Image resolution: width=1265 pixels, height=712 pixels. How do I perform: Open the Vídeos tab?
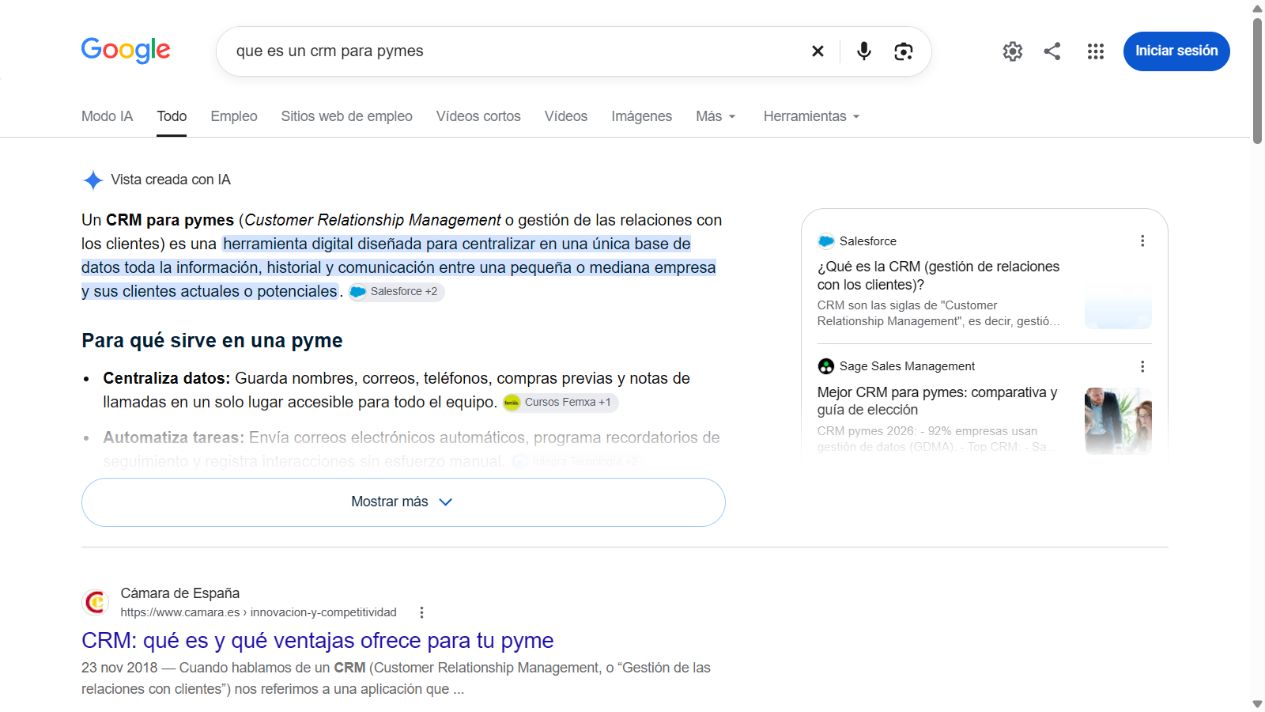pos(566,116)
